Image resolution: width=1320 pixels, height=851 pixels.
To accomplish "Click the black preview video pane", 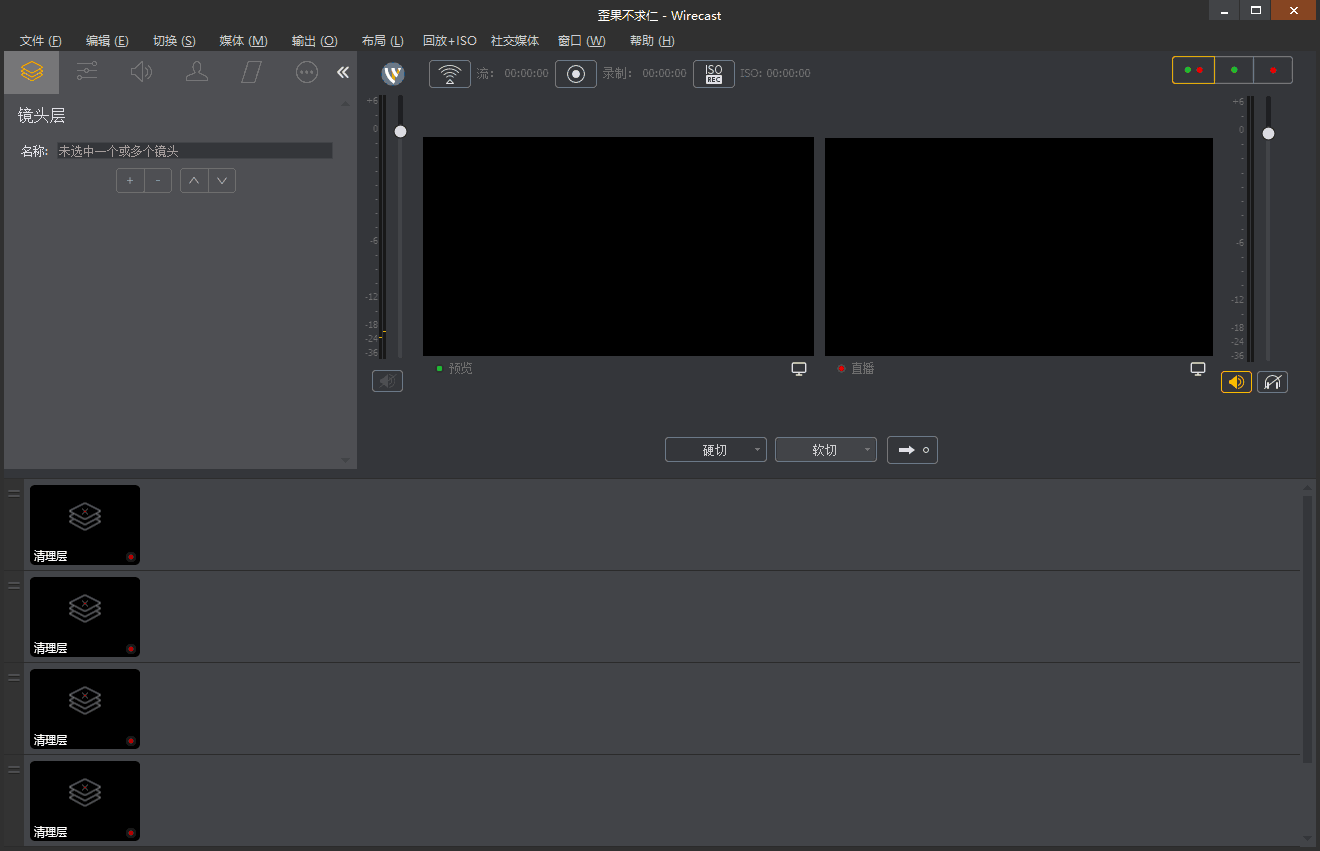I will coord(618,246).
